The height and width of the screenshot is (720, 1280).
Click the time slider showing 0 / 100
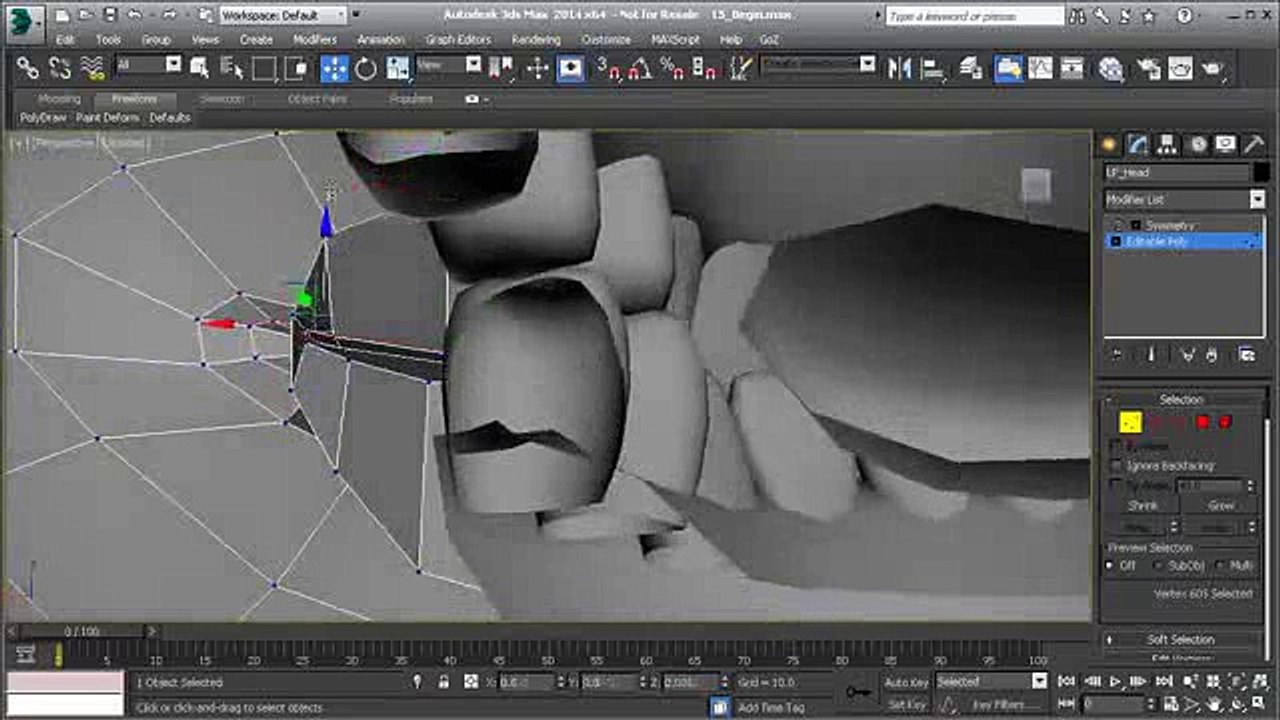pos(82,632)
